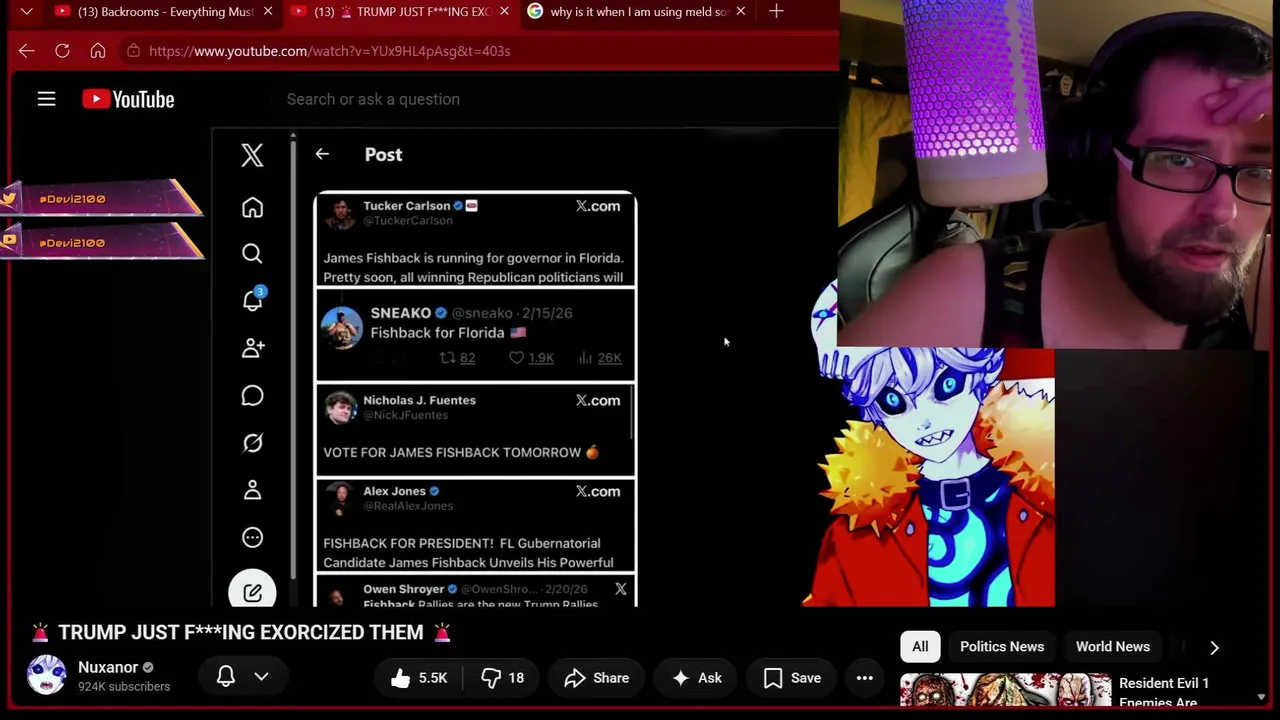Click the browser address bar URL
The width and height of the screenshot is (1280, 720).
[x=330, y=51]
